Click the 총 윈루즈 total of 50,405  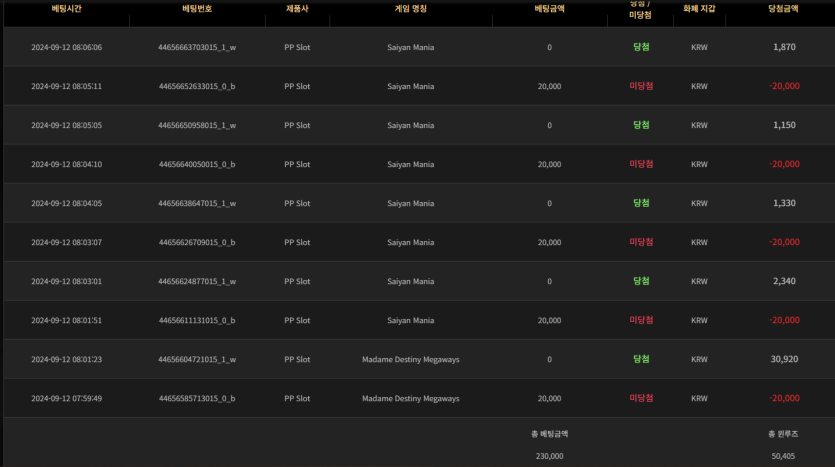(784, 455)
